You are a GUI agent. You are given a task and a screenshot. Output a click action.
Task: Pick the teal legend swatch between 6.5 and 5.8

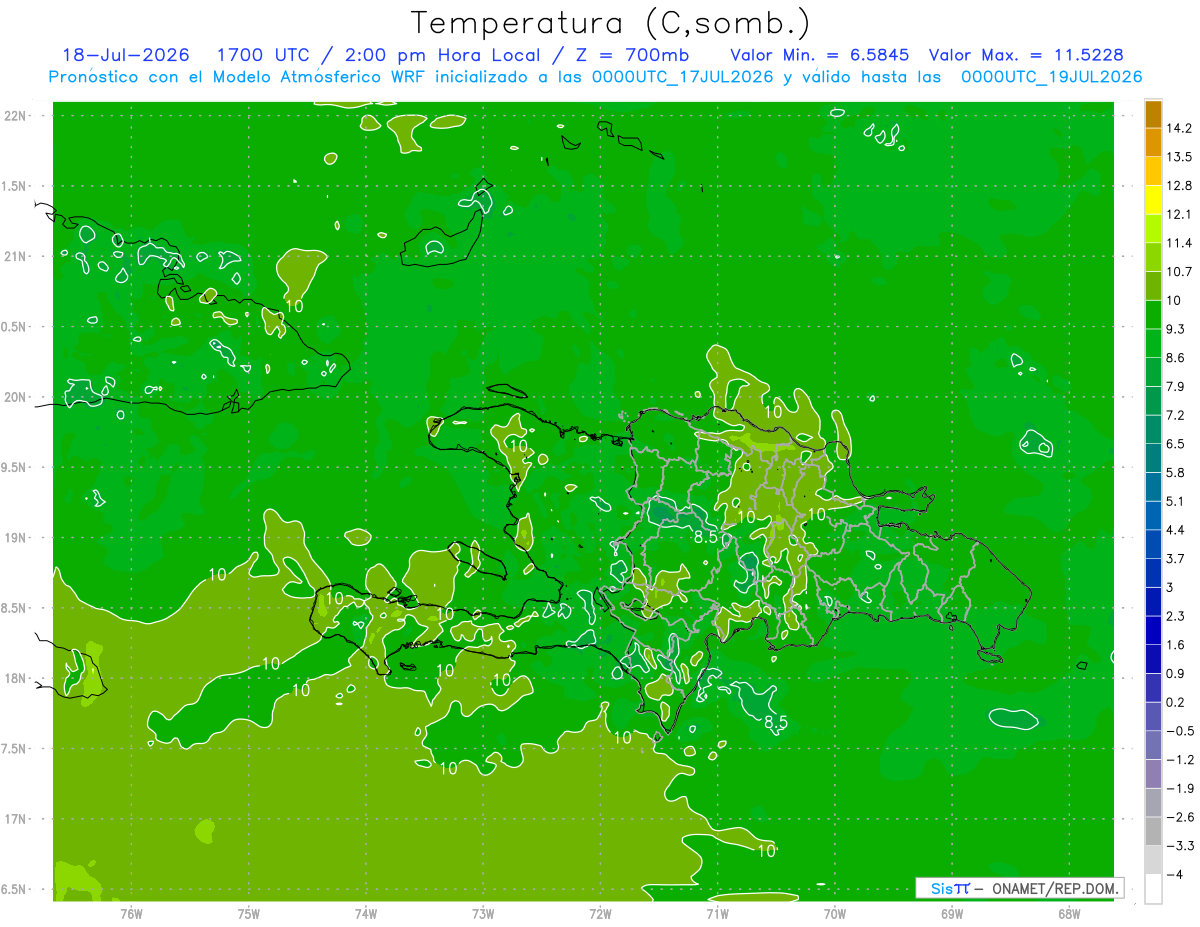[x=1153, y=457]
